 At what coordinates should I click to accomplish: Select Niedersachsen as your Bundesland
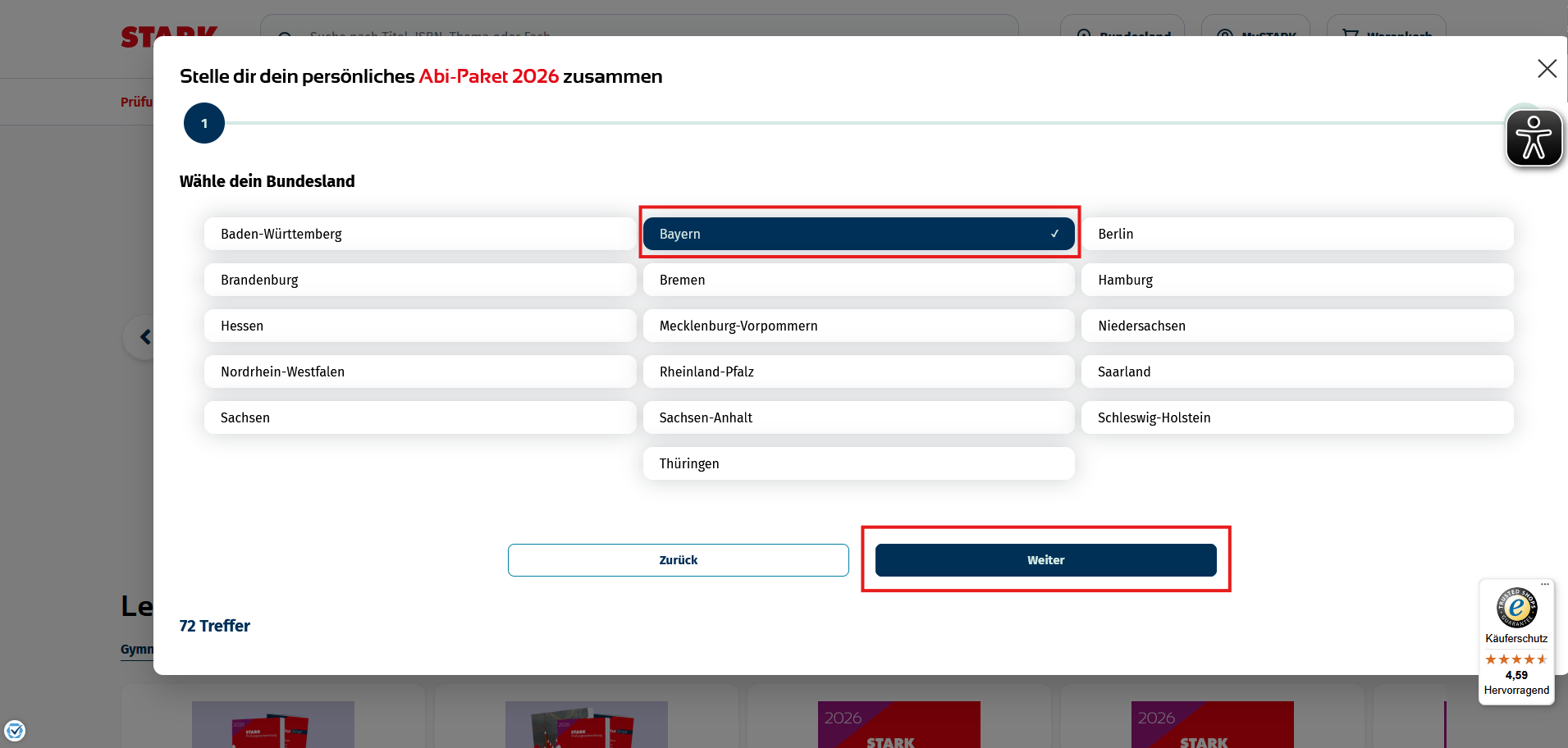[1297, 326]
